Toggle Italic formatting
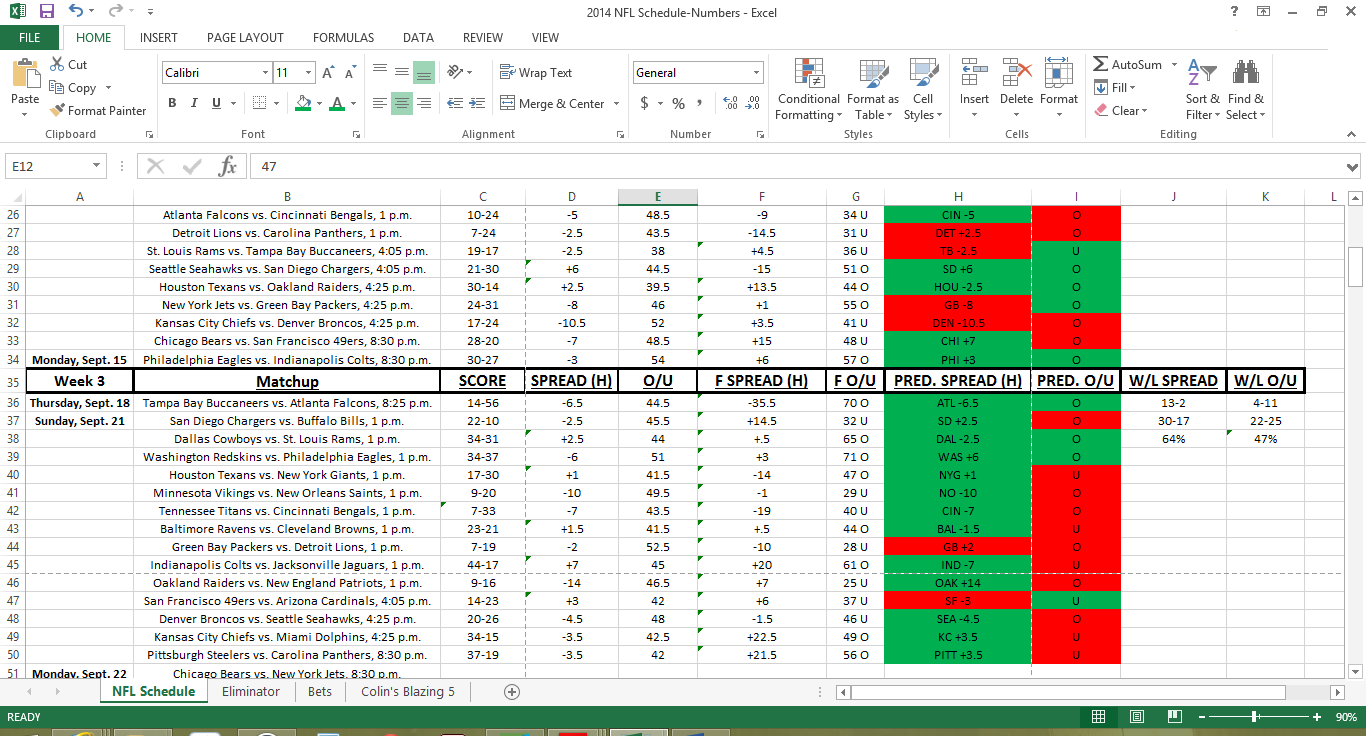The height and width of the screenshot is (736, 1366). click(x=194, y=103)
